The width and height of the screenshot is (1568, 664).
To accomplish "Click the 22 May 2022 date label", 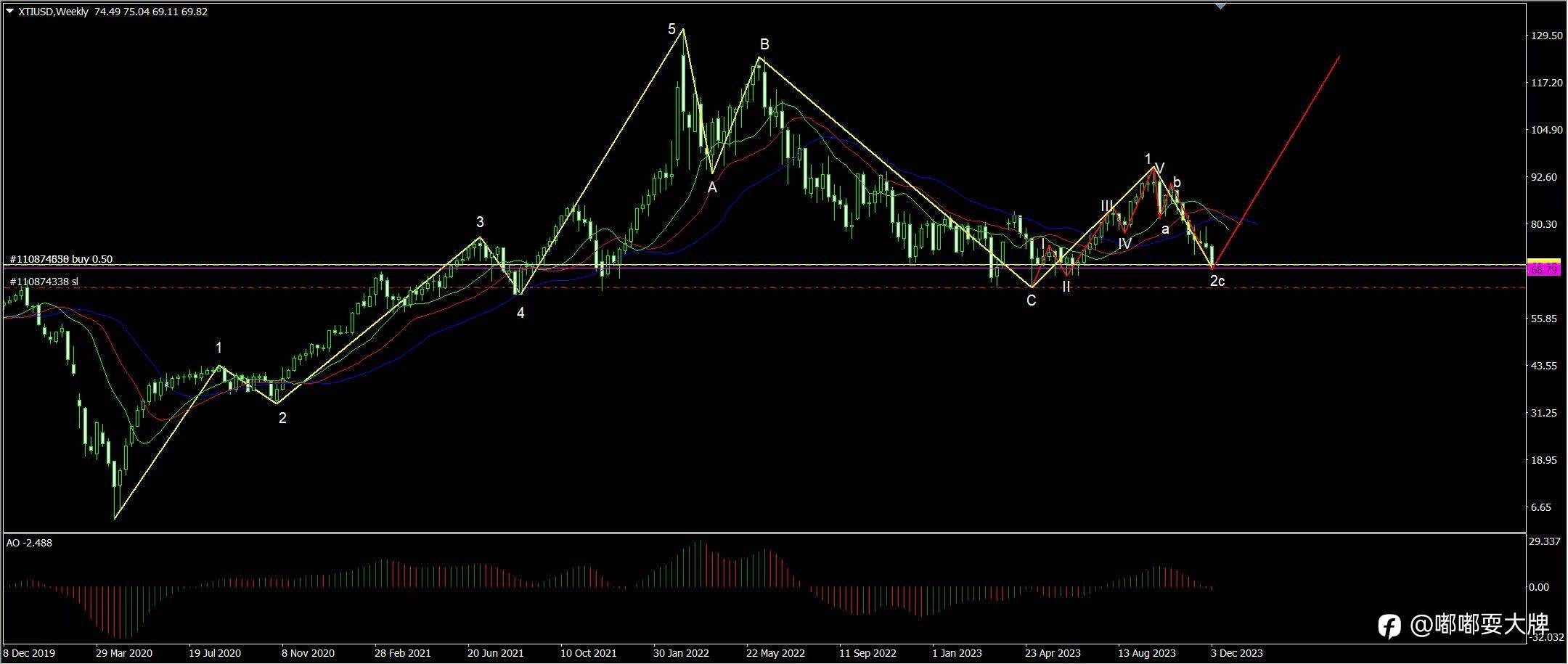I will pos(775,653).
